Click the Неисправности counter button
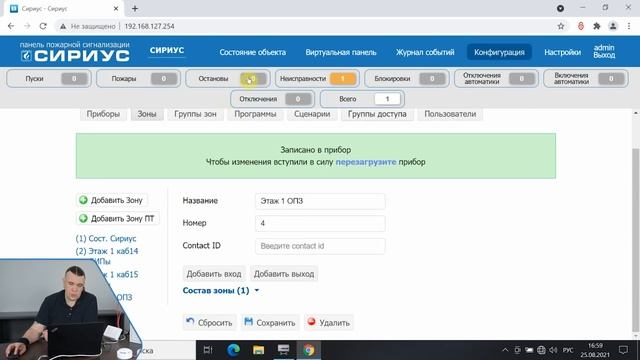The image size is (640, 360). (x=317, y=78)
